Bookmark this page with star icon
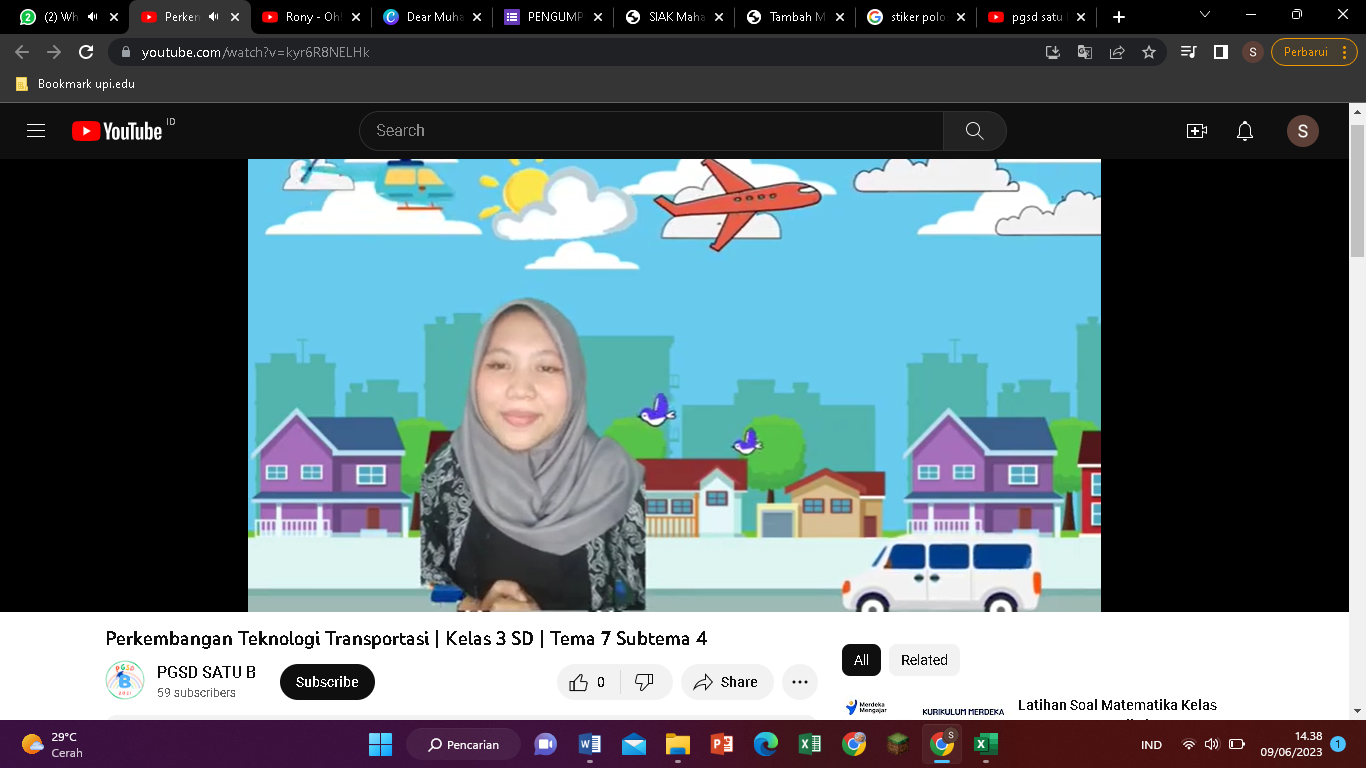Image resolution: width=1366 pixels, height=768 pixels. coord(1149,52)
